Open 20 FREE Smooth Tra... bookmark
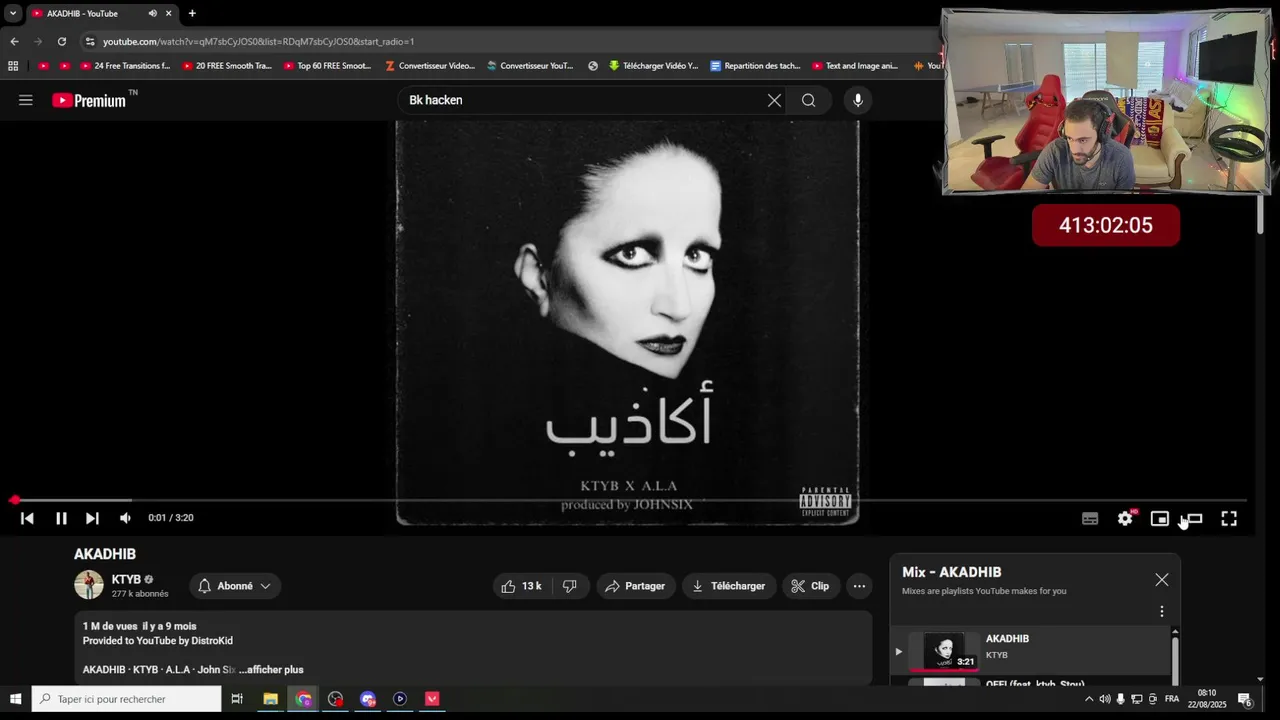The width and height of the screenshot is (1280, 720). pyautogui.click(x=226, y=66)
